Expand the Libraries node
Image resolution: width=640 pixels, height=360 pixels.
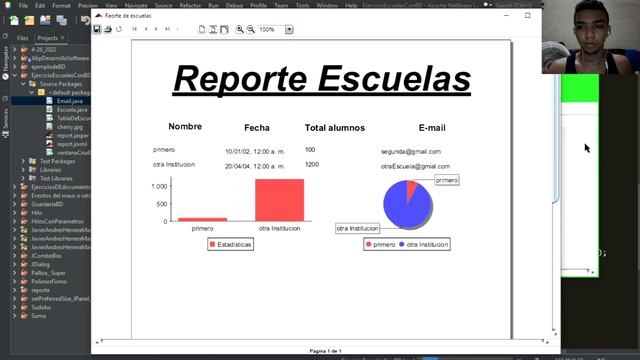click(23, 170)
